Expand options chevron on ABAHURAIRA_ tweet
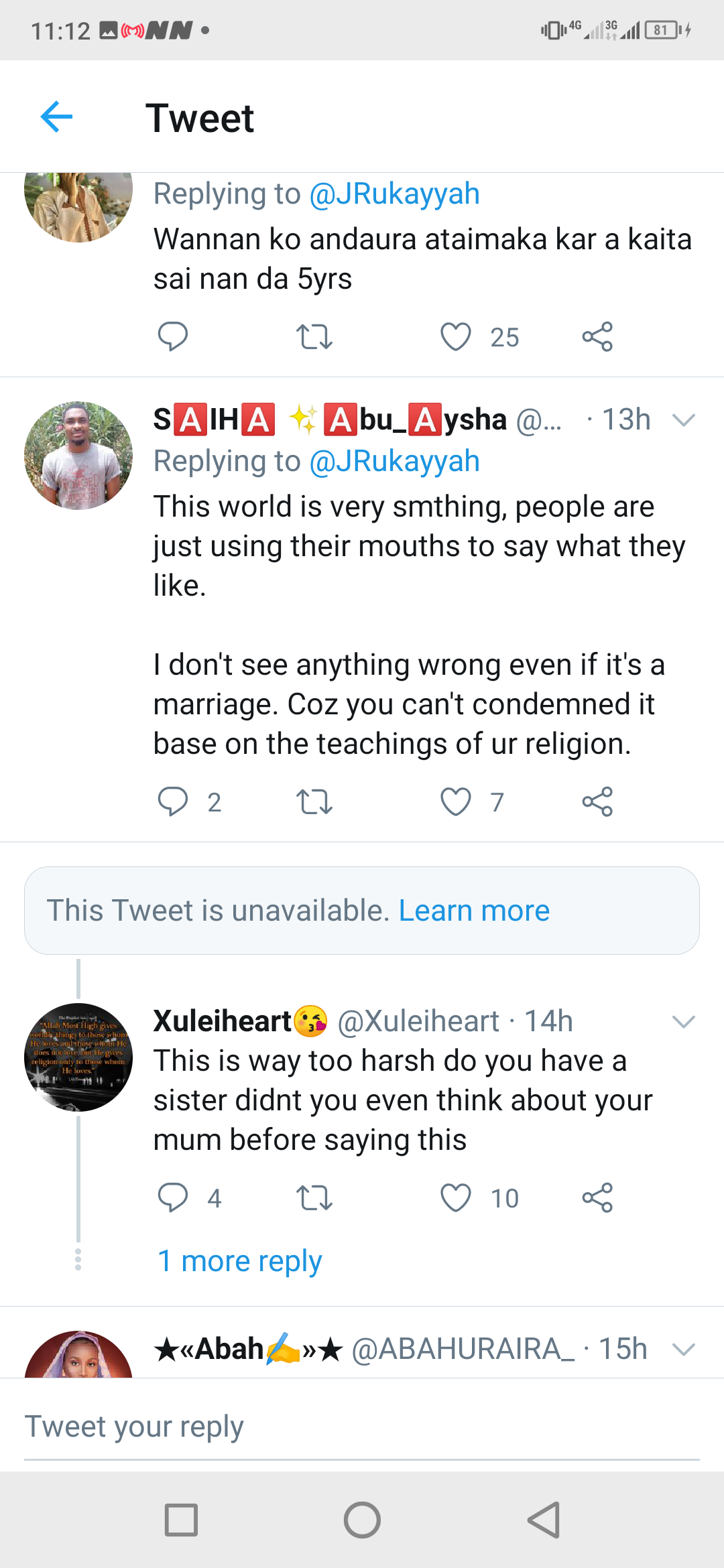This screenshot has height=1568, width=724. click(x=683, y=1349)
